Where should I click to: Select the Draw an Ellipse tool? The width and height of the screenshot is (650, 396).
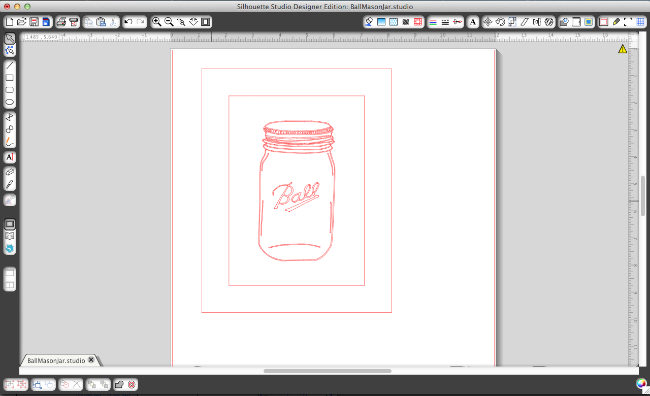point(10,102)
